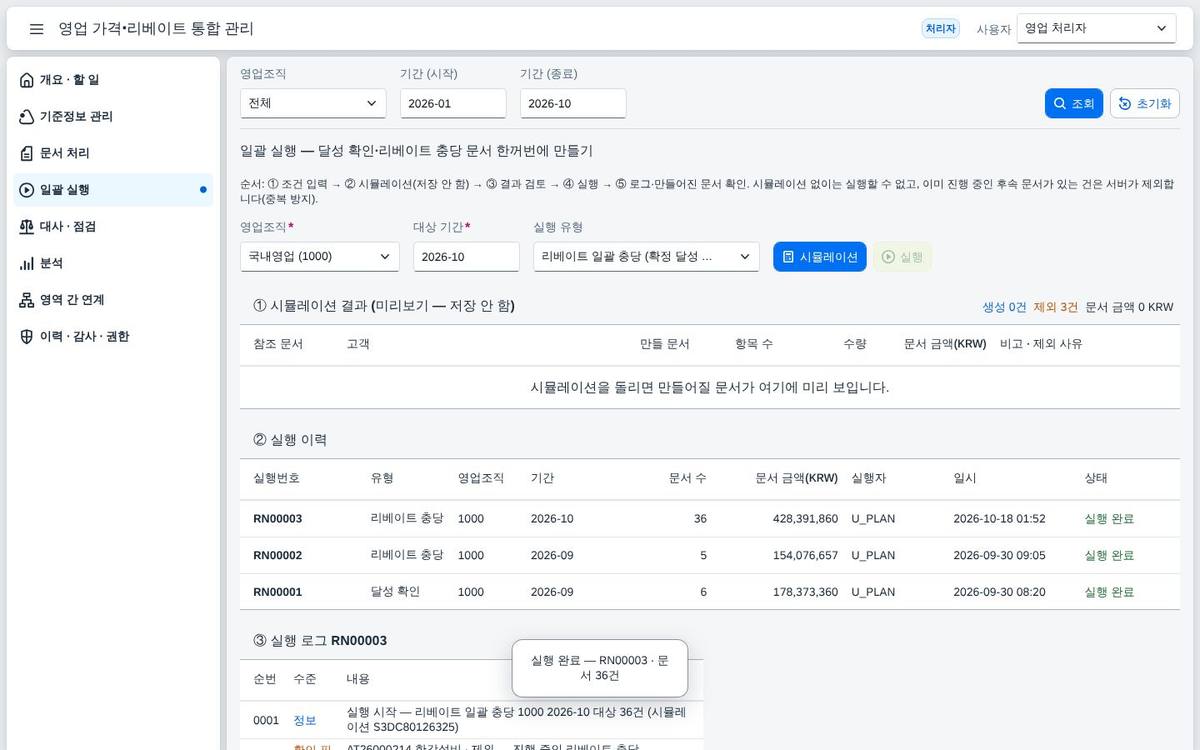Click the 참조 문서 column header
Image resolution: width=1200 pixels, height=750 pixels.
click(278, 343)
